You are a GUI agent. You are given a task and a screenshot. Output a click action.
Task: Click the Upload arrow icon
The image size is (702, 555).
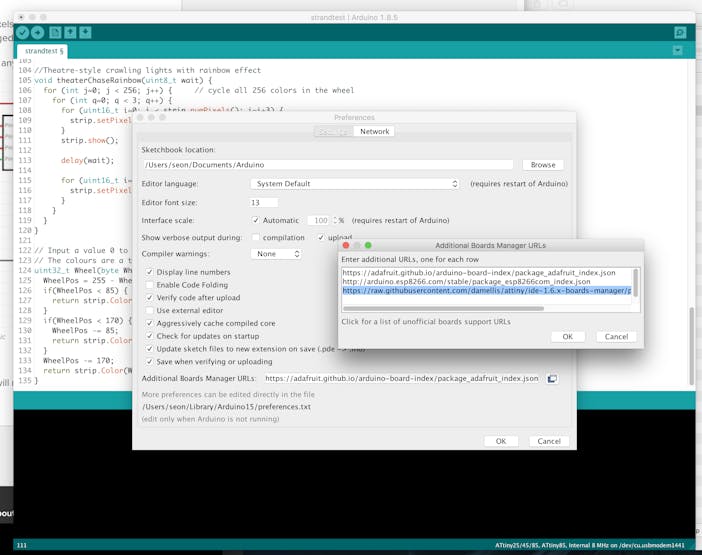point(38,32)
